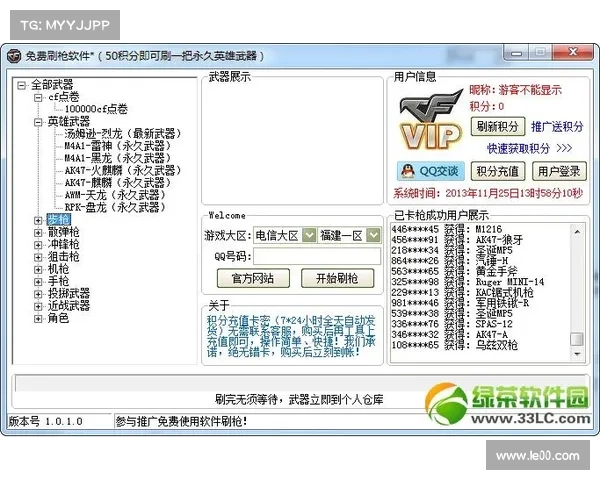600x480 pixels.
Task: Click the 官方网站 button
Action: (x=253, y=278)
